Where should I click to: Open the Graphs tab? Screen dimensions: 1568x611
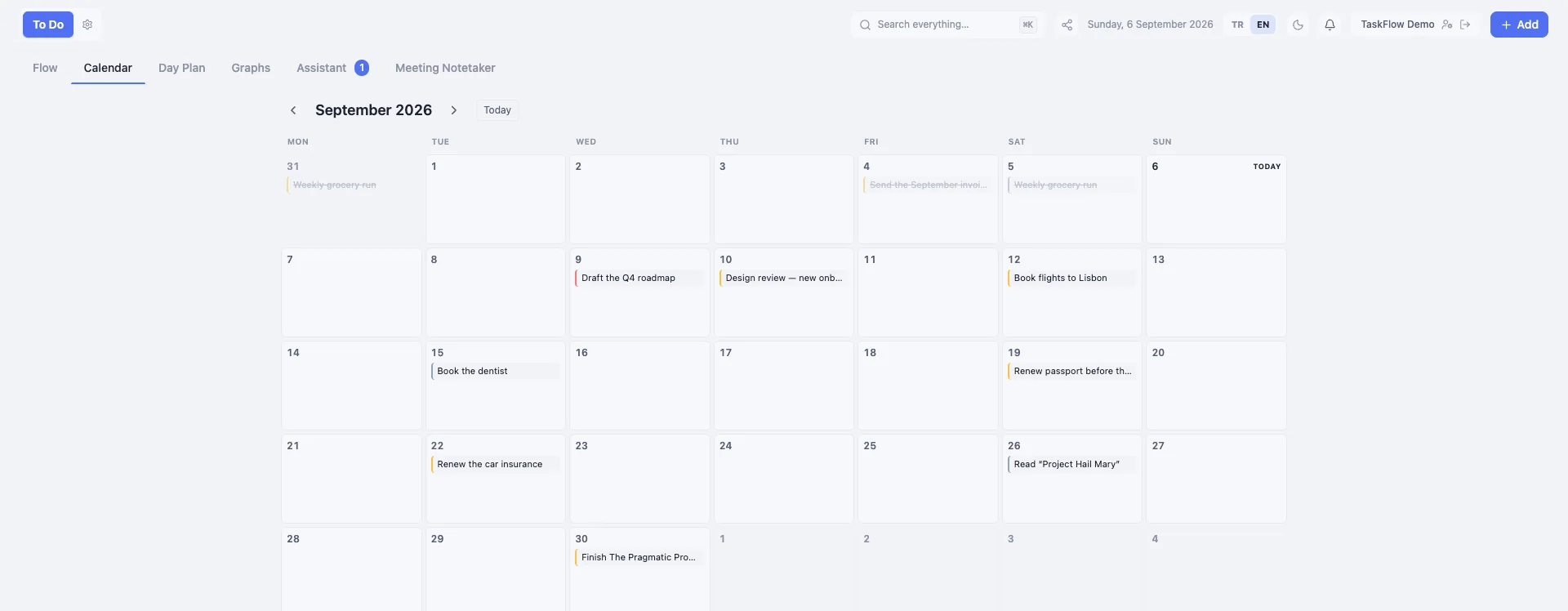(251, 68)
